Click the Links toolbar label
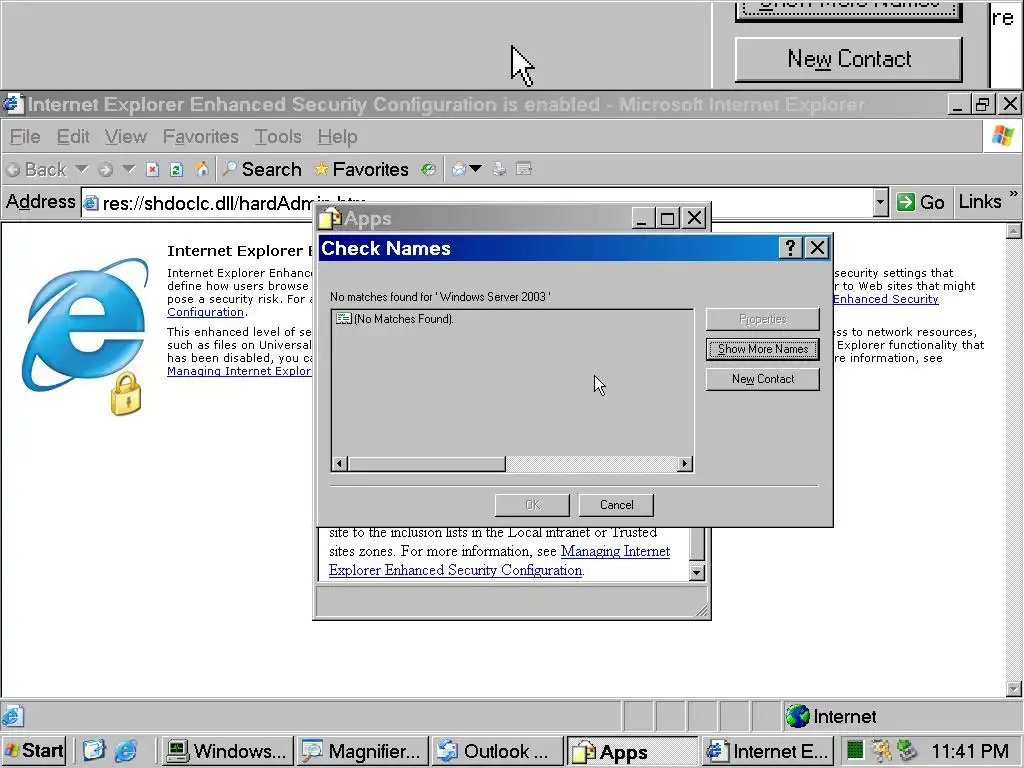 pyautogui.click(x=980, y=202)
